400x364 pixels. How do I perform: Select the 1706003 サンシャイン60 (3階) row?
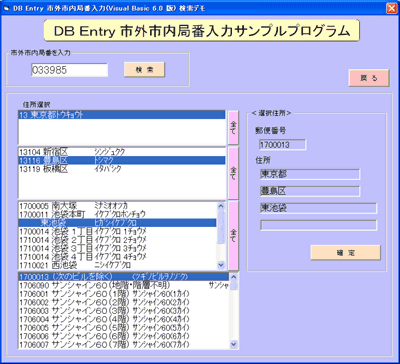point(124,311)
